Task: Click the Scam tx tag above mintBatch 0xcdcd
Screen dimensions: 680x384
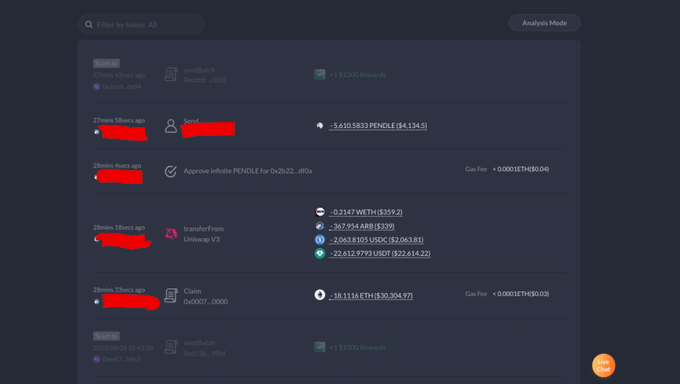Action: coord(106,63)
